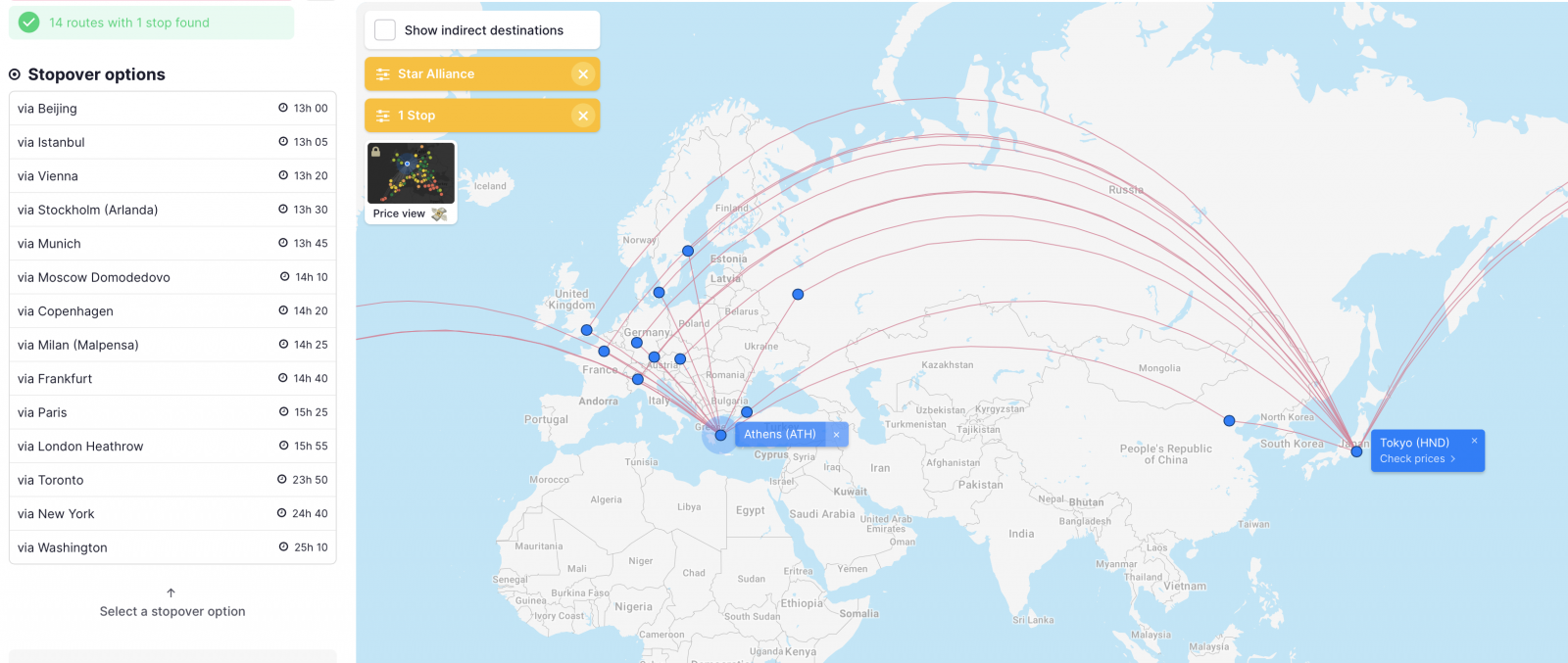Pick the via New York stopover
This screenshot has height=663, width=1568.
(x=172, y=514)
